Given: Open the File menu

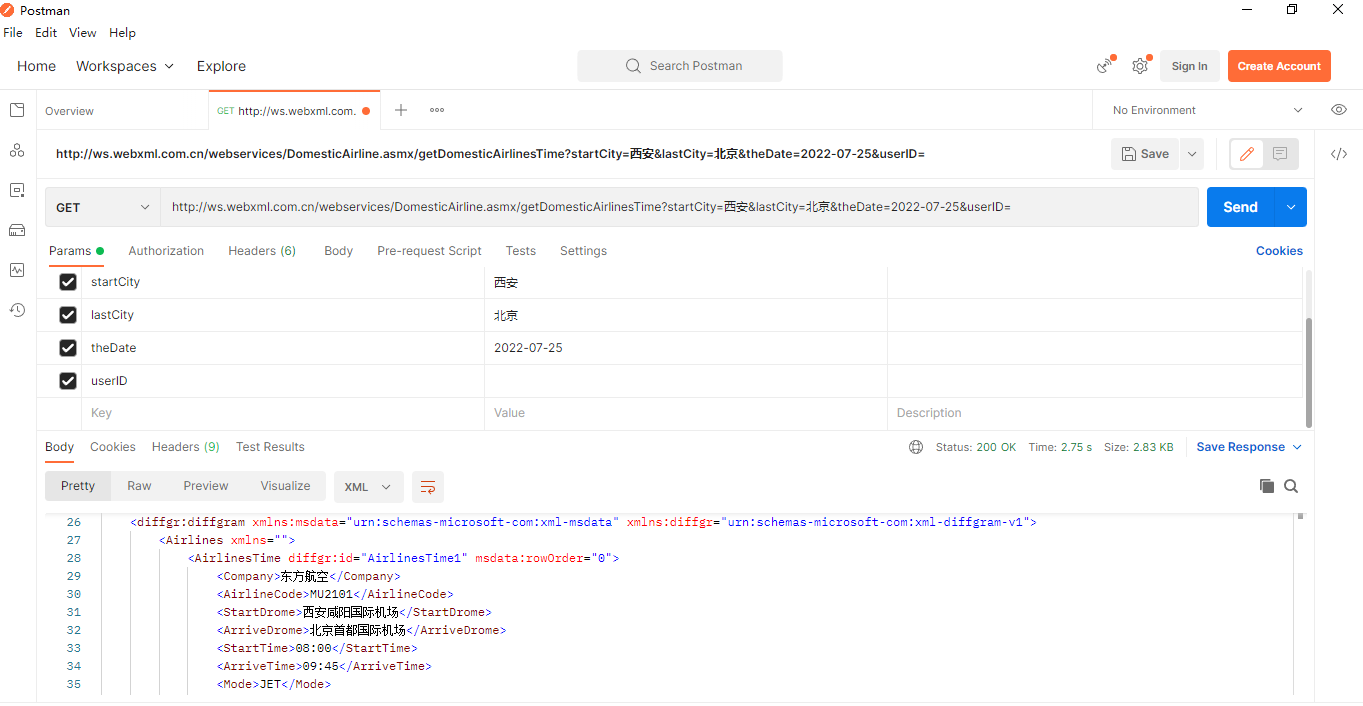Looking at the screenshot, I should (13, 33).
